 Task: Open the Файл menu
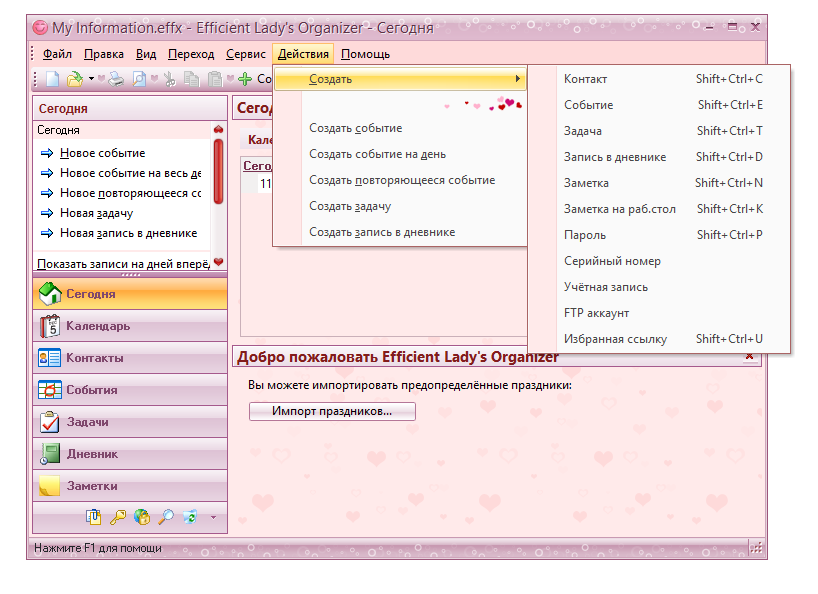[57, 54]
